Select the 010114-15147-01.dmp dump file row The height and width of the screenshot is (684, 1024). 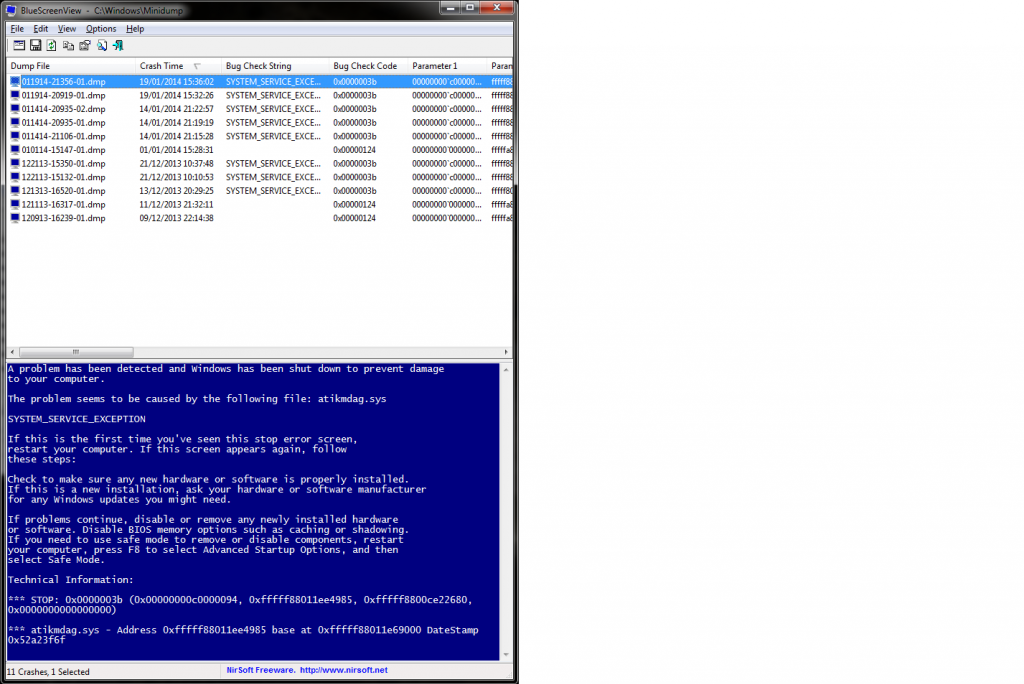pos(63,150)
